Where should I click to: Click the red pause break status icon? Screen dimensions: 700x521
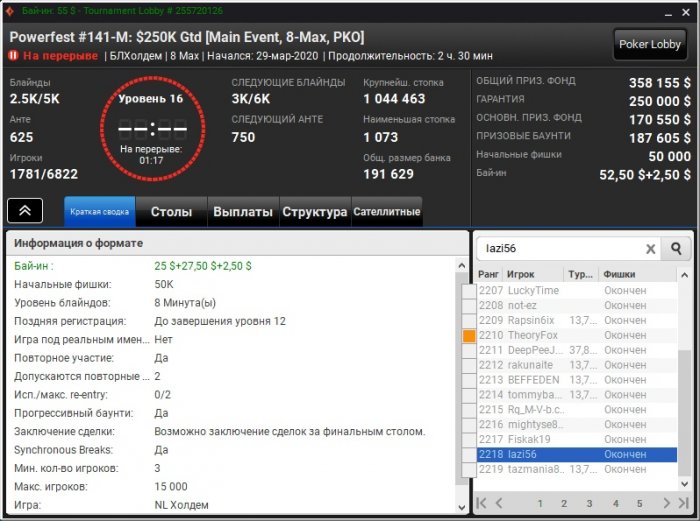13,56
